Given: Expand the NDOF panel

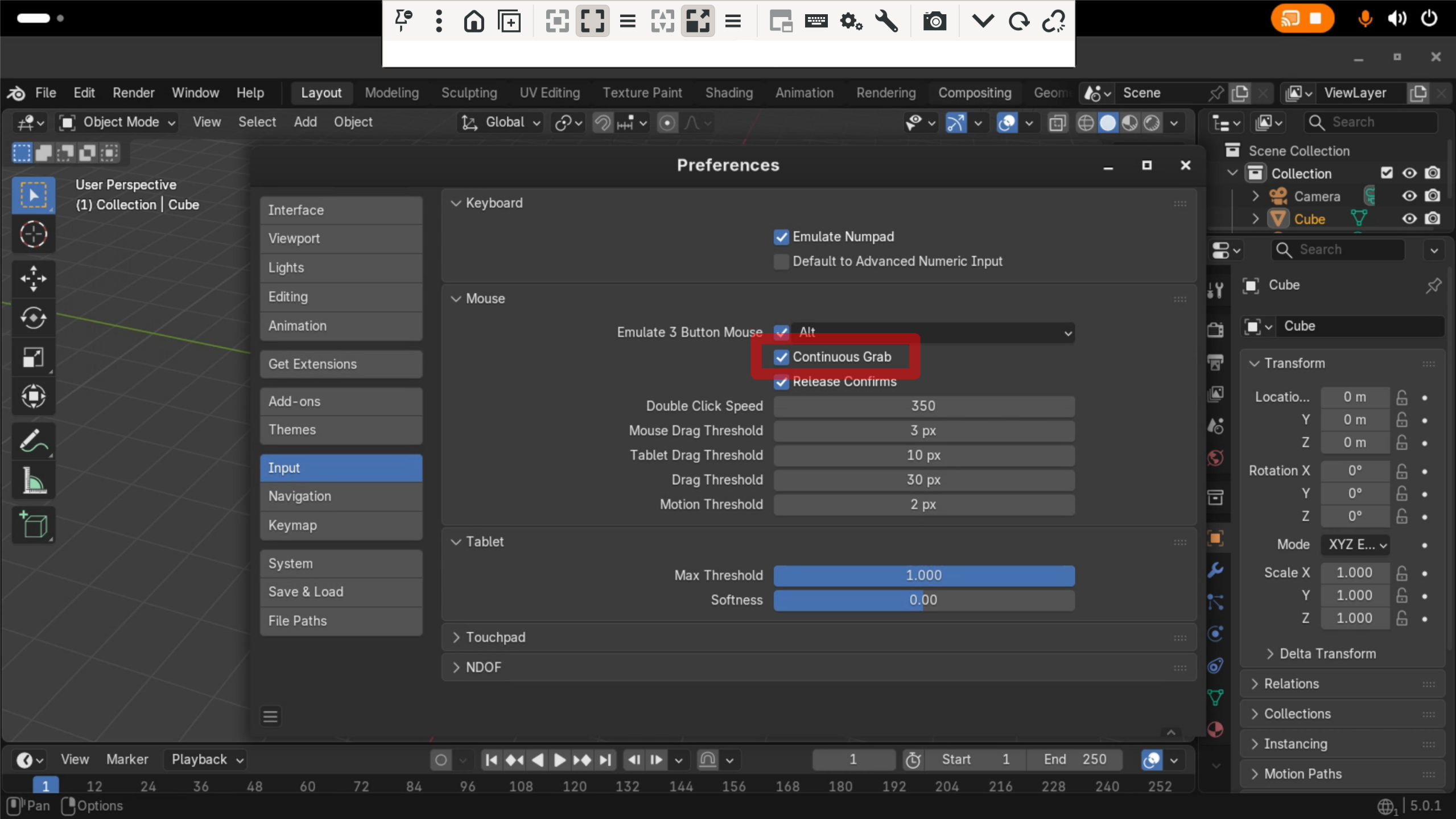Looking at the screenshot, I should pos(483,667).
